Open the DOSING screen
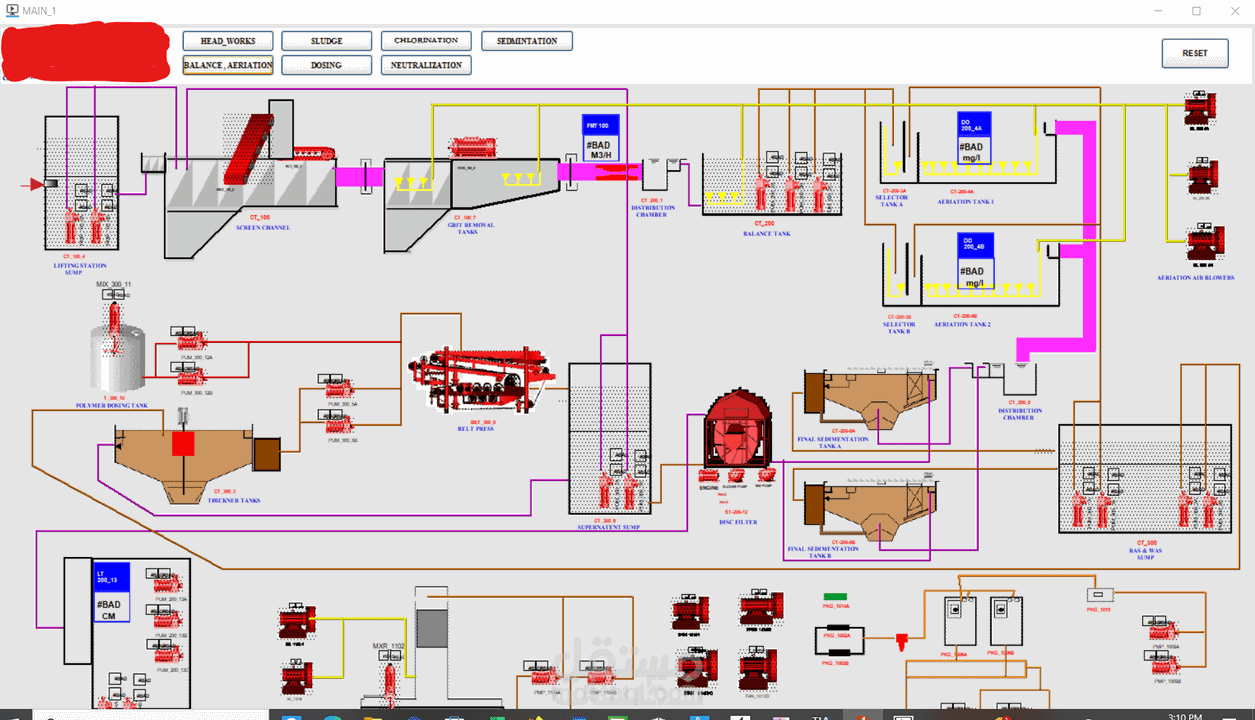The width and height of the screenshot is (1255, 720). [x=326, y=65]
